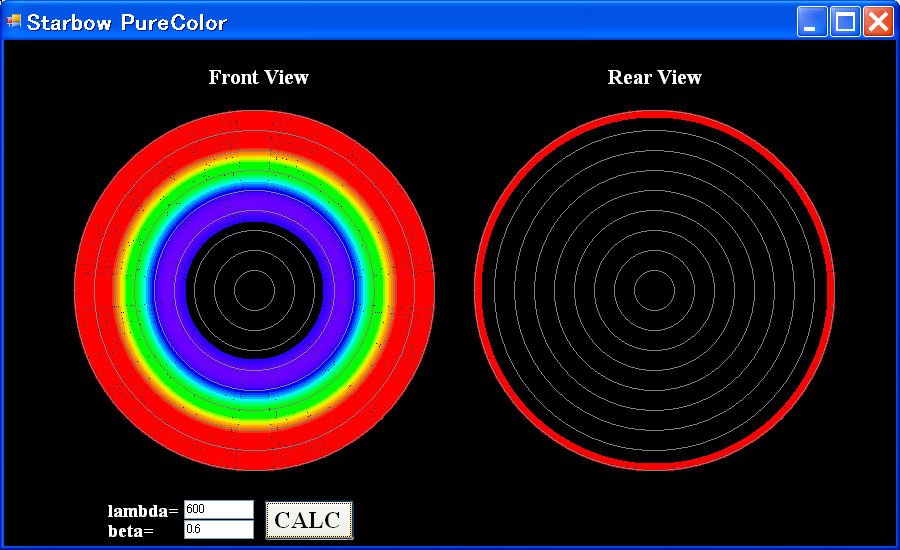900x550 pixels.
Task: Click the Front View heading
Action: (x=258, y=77)
